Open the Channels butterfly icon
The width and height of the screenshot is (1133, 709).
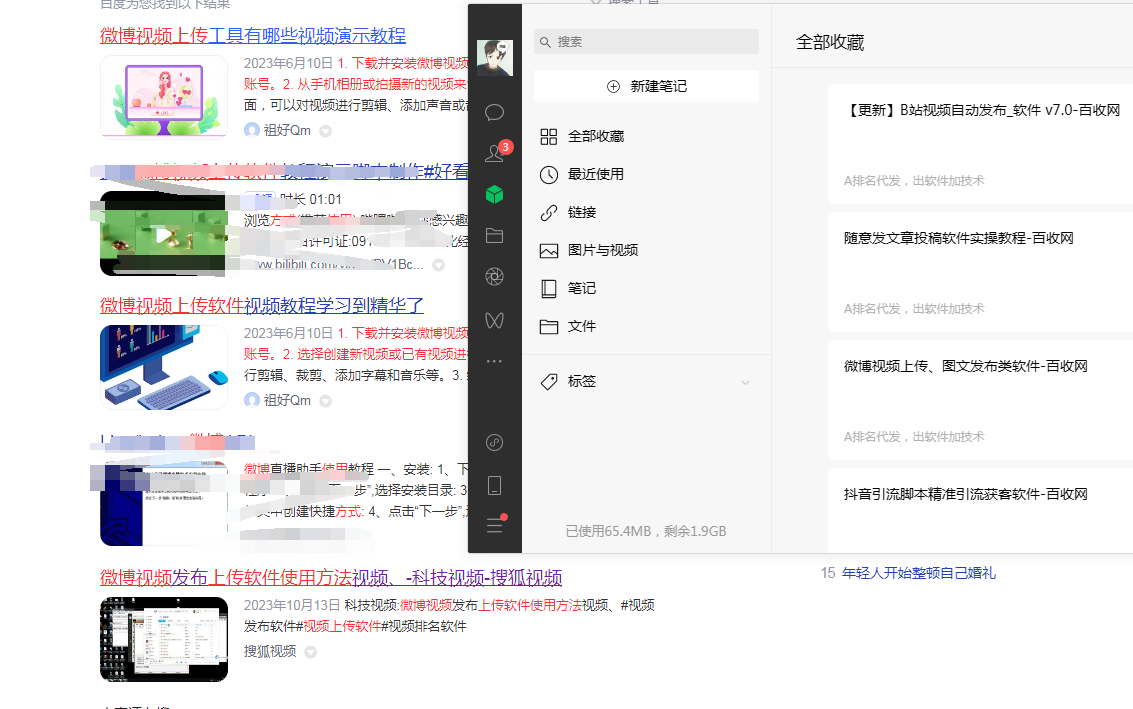pyautogui.click(x=494, y=319)
